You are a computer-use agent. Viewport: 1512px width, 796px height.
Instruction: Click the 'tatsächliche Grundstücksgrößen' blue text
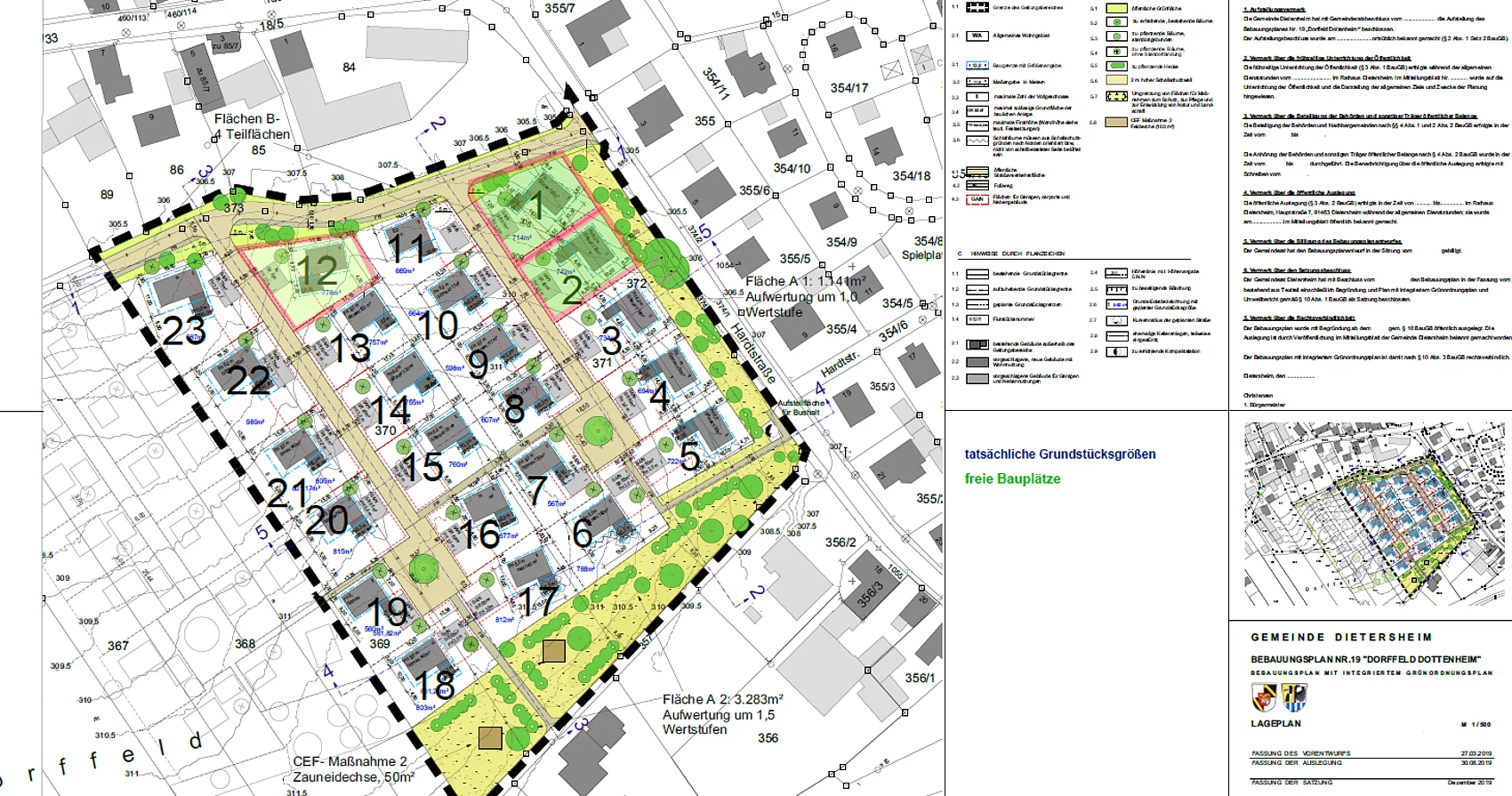pos(1060,454)
